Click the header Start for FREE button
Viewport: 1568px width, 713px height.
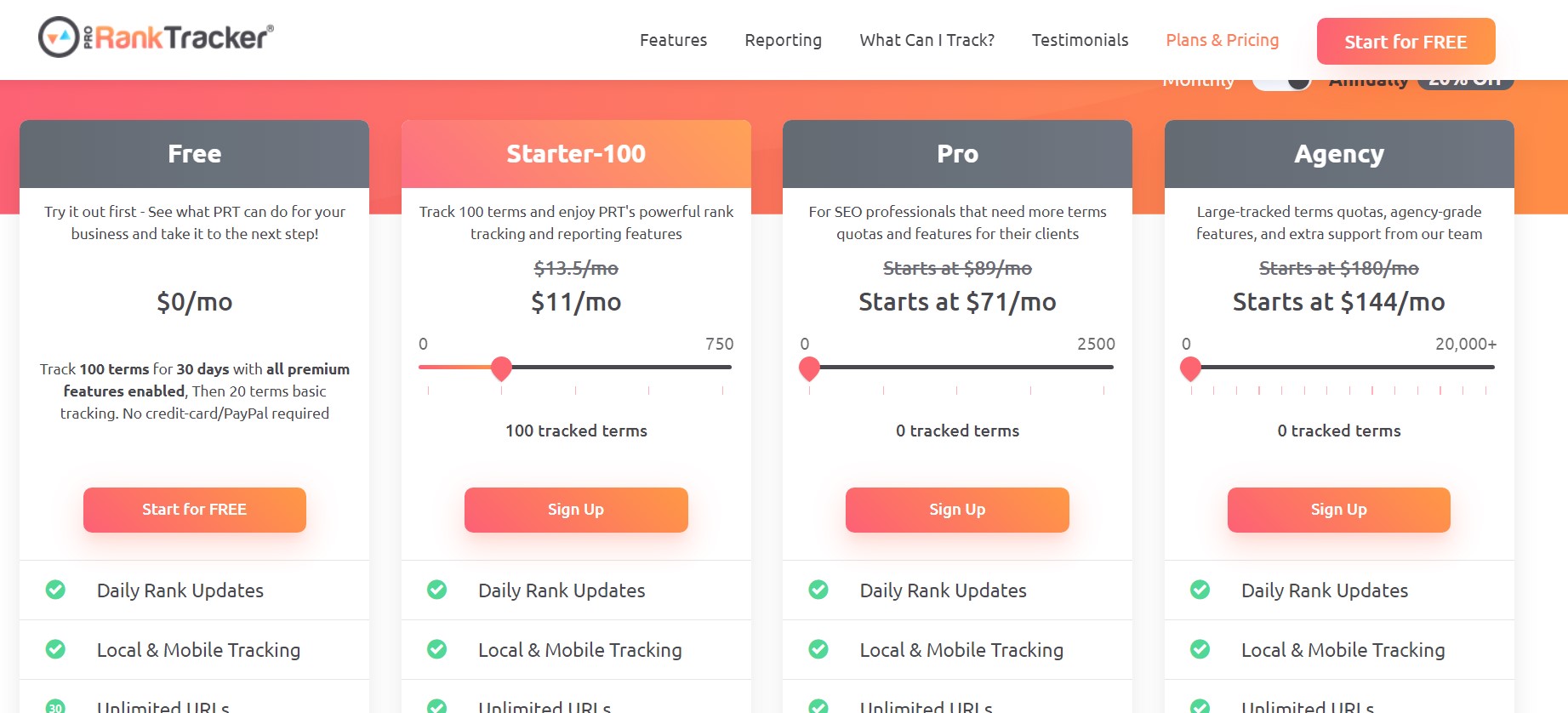coord(1405,42)
